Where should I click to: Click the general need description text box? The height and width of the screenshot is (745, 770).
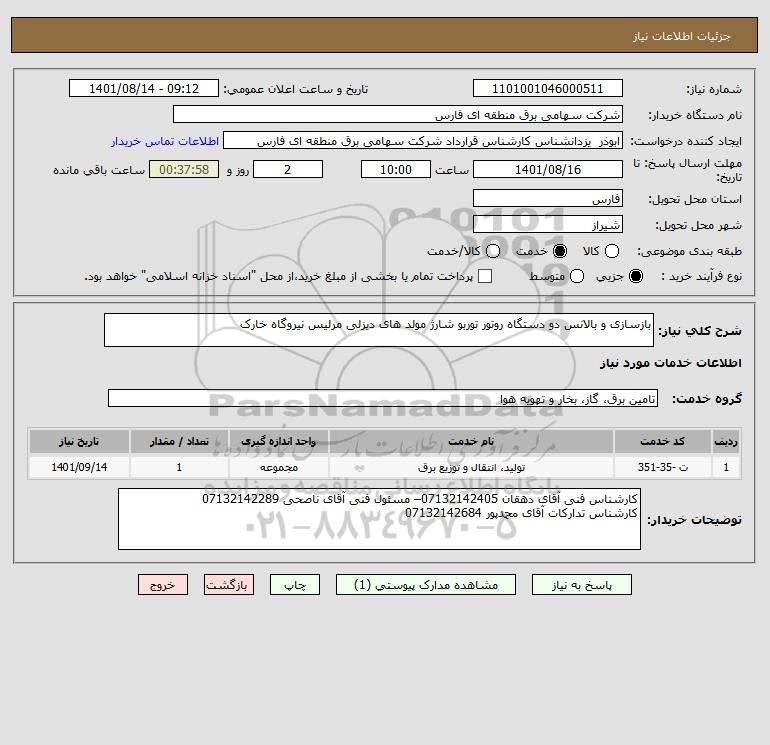point(379,330)
